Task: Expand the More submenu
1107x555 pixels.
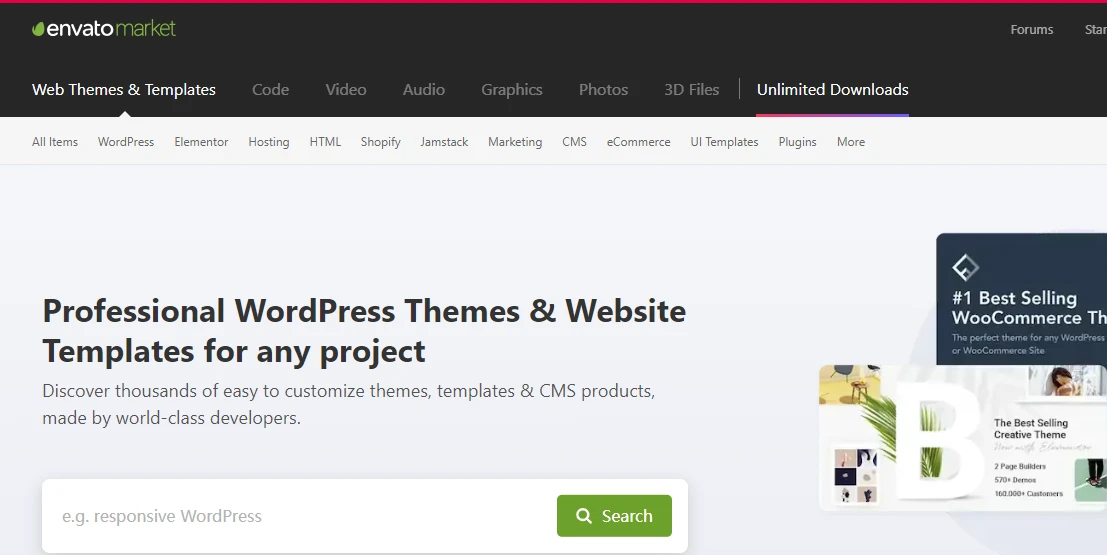Action: click(851, 142)
